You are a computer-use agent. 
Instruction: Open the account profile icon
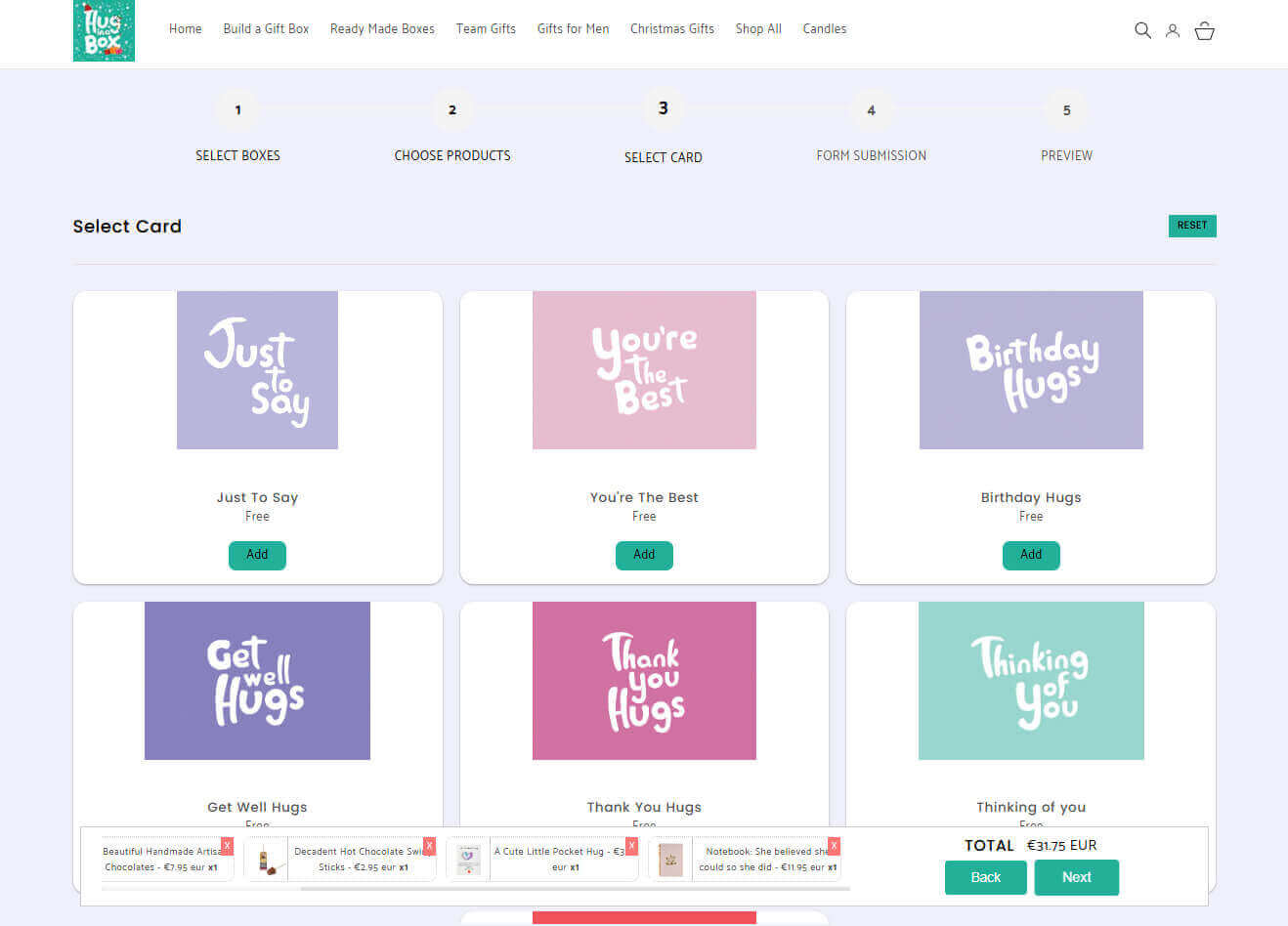(1173, 30)
